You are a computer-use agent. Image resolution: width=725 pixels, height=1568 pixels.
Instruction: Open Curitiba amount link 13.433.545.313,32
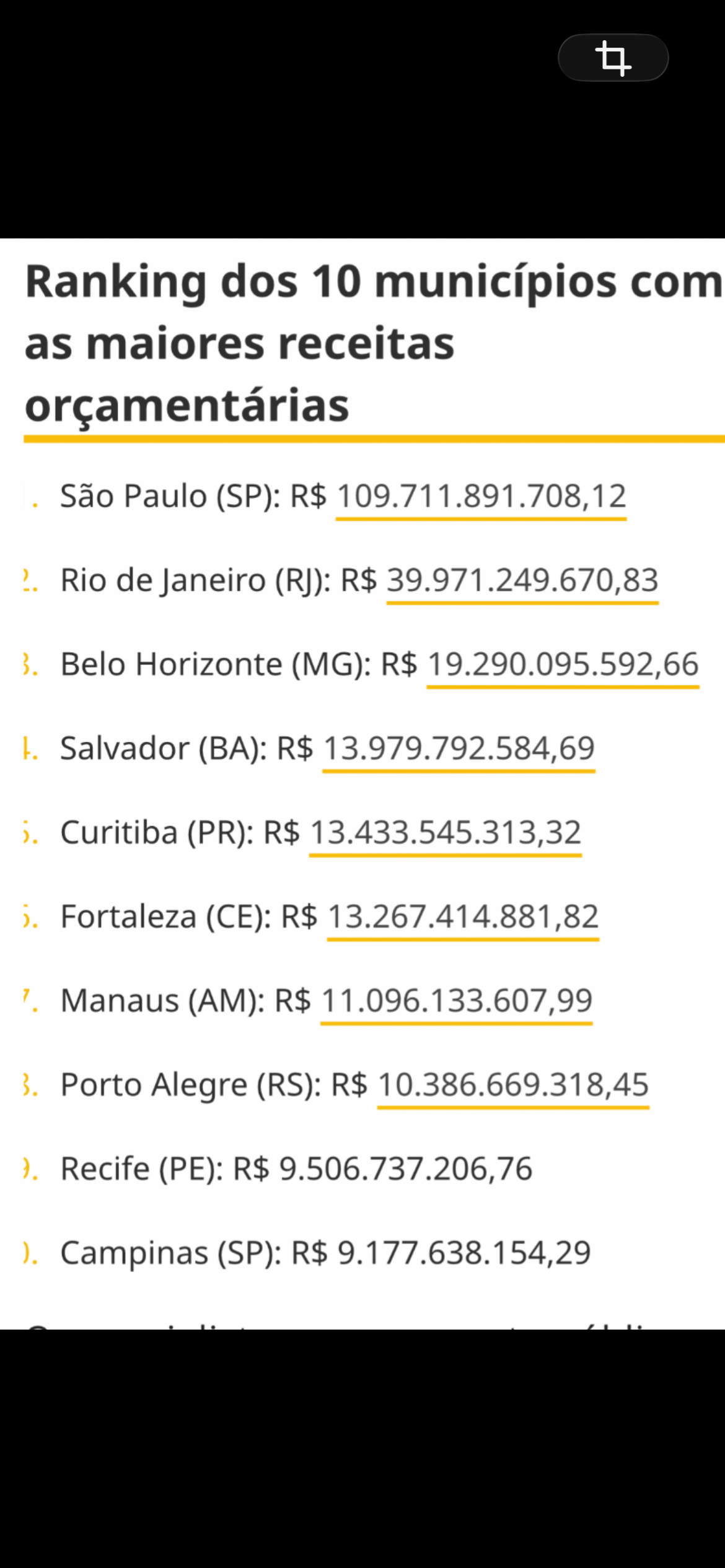[x=445, y=833]
